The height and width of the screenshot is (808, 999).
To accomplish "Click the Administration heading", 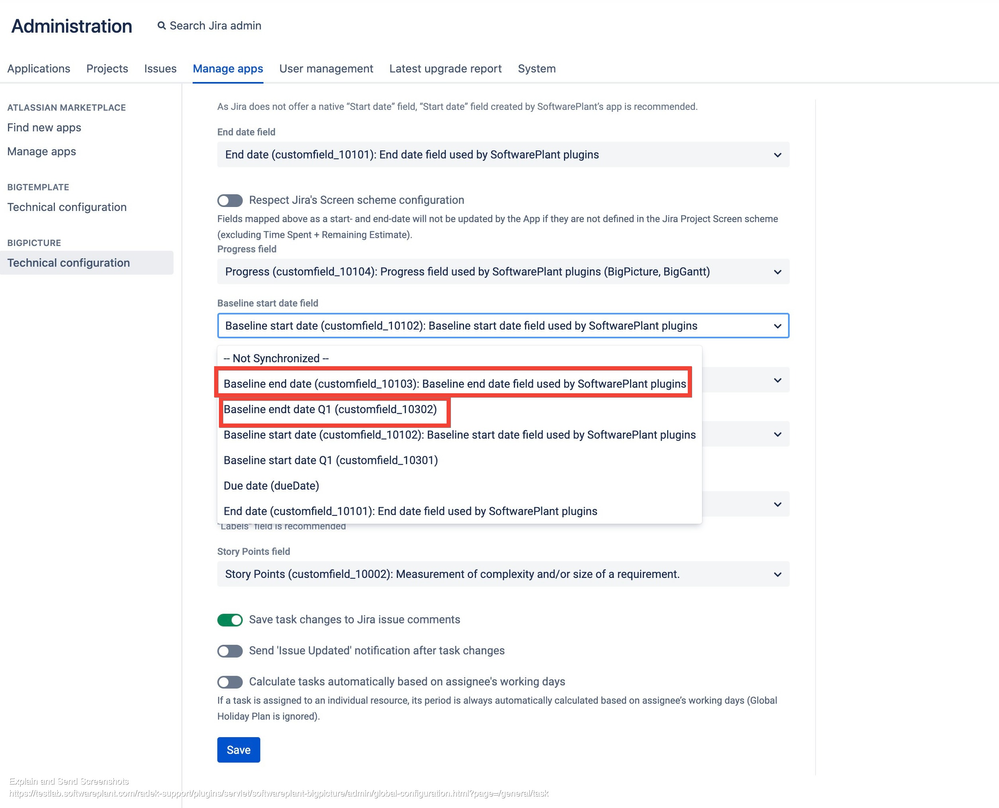I will point(72,26).
